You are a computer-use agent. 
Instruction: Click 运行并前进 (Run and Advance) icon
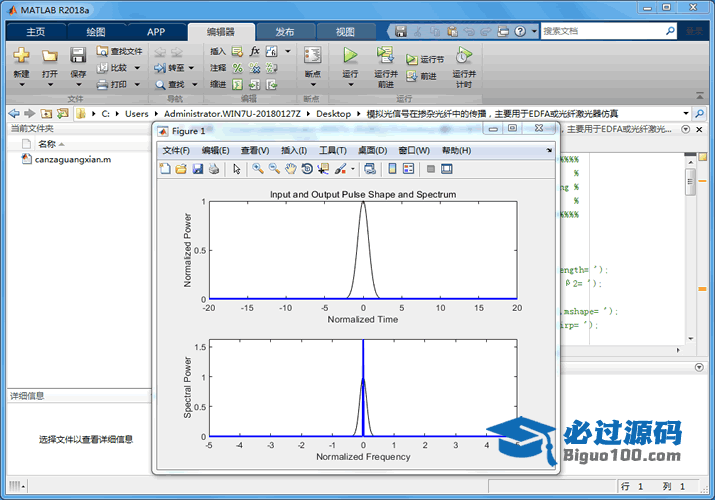point(386,55)
